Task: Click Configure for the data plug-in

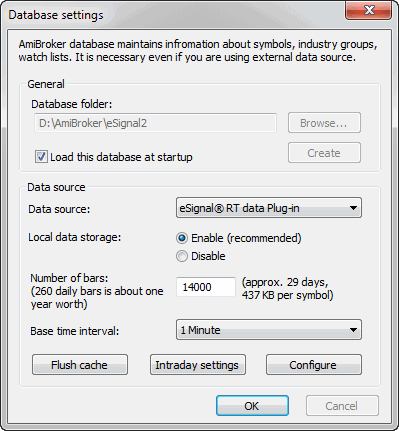Action: (x=314, y=365)
